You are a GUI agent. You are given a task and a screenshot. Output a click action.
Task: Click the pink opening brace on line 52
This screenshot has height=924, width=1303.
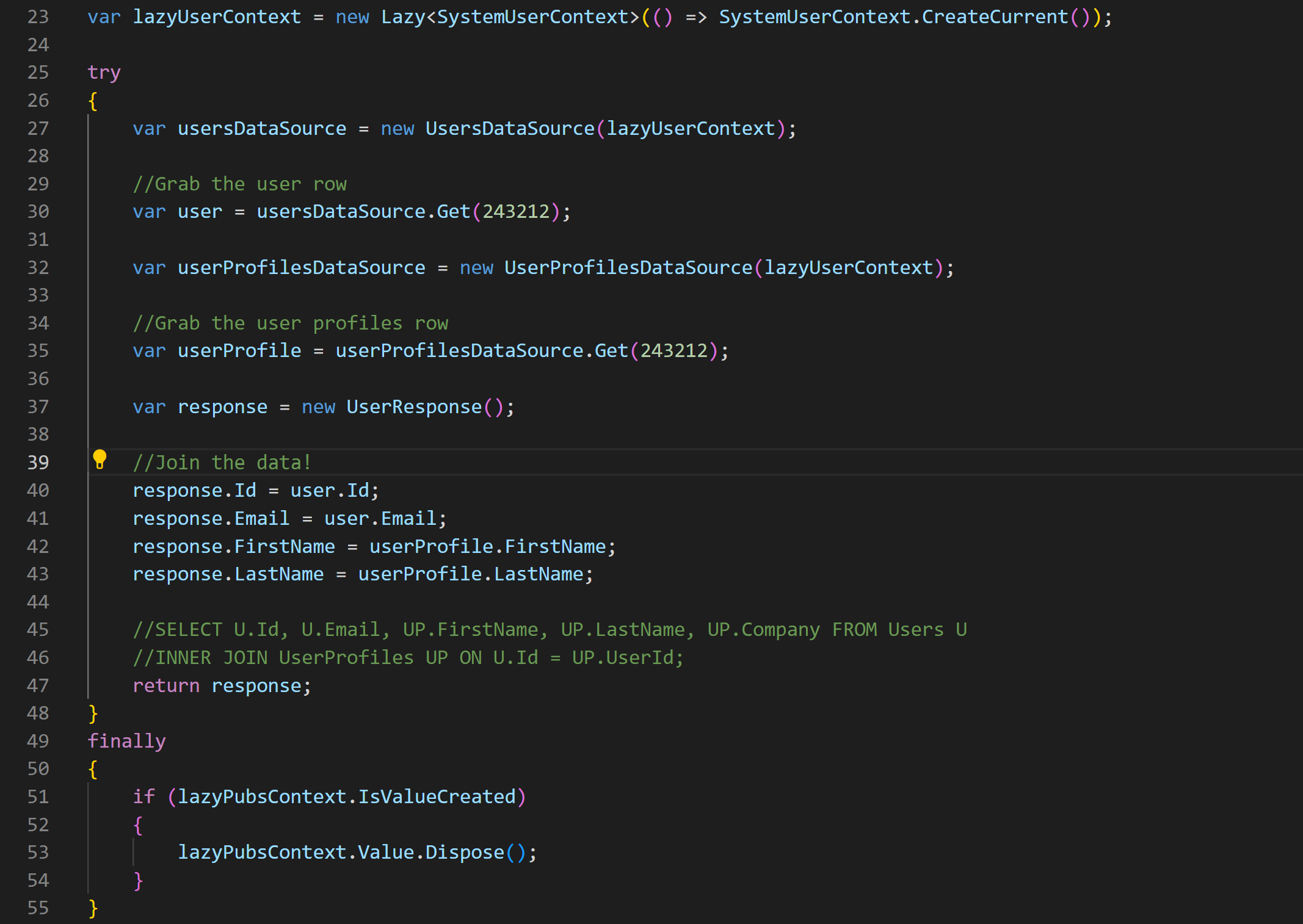138,825
